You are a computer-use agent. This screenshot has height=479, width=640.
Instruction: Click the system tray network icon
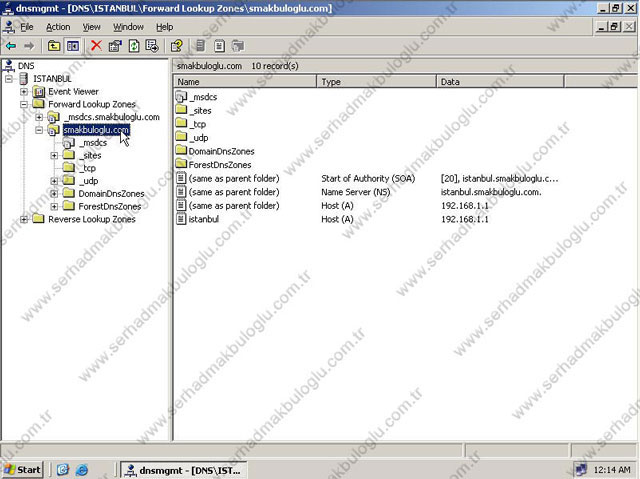[x=580, y=470]
